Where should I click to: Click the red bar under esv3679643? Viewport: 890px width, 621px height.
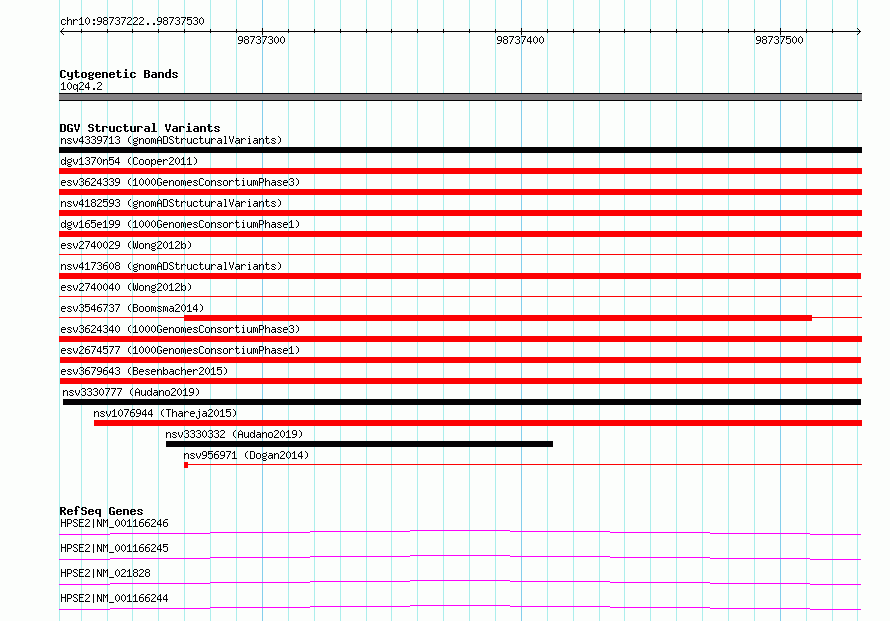[x=460, y=381]
